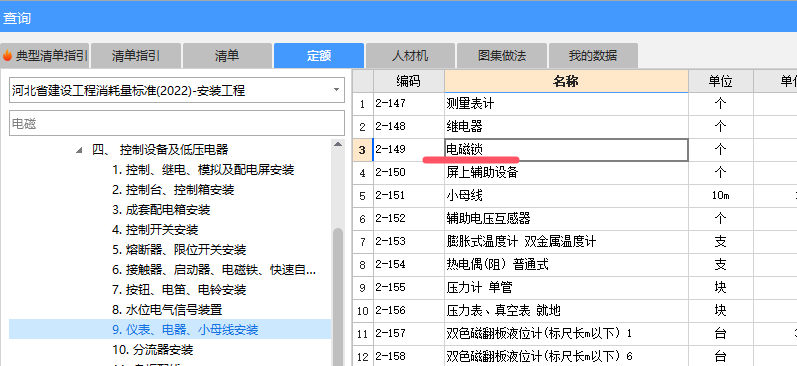
Task: Click code cell 2-148
Action: (x=409, y=127)
